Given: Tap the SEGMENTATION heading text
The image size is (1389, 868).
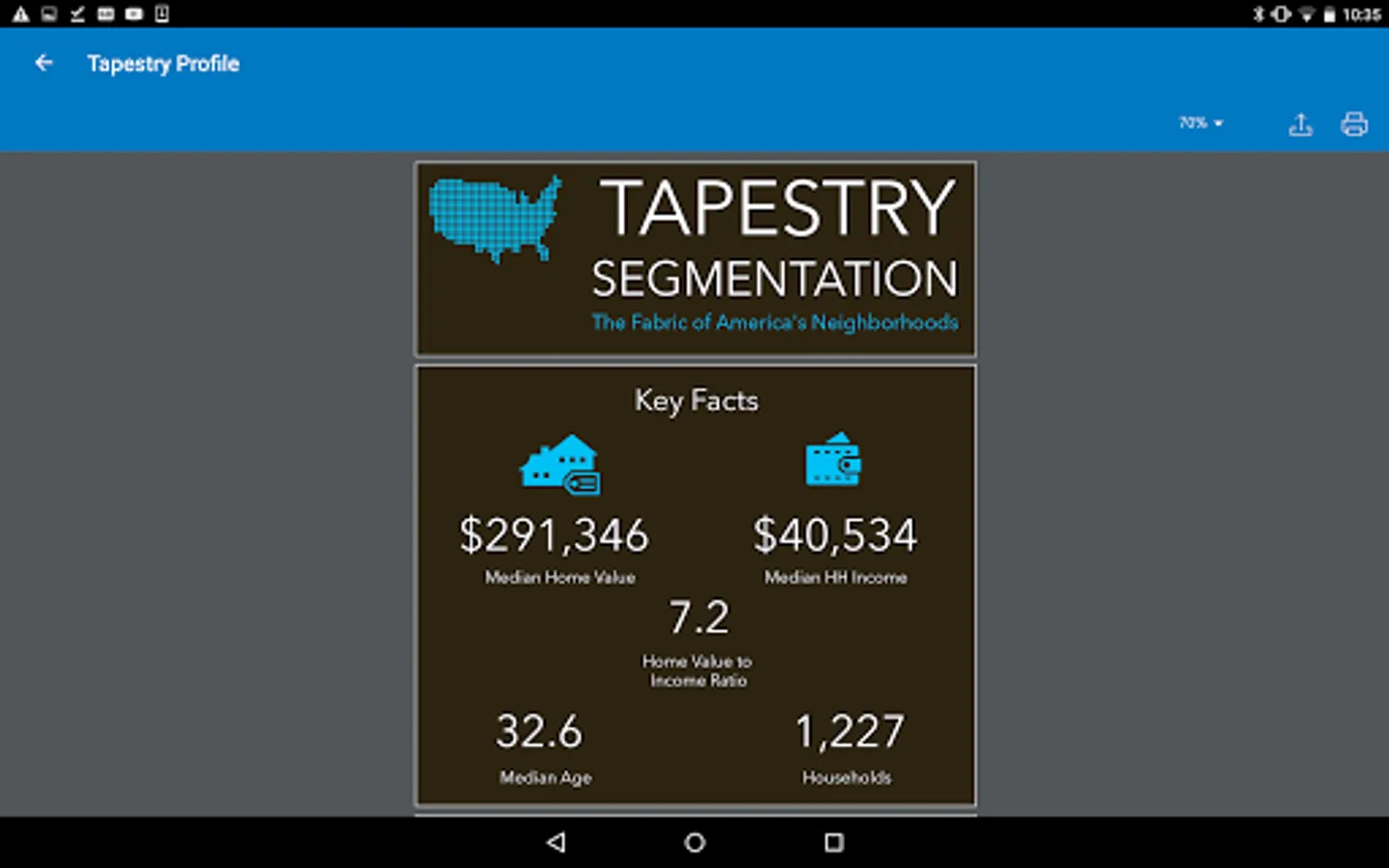Looking at the screenshot, I should click(775, 280).
